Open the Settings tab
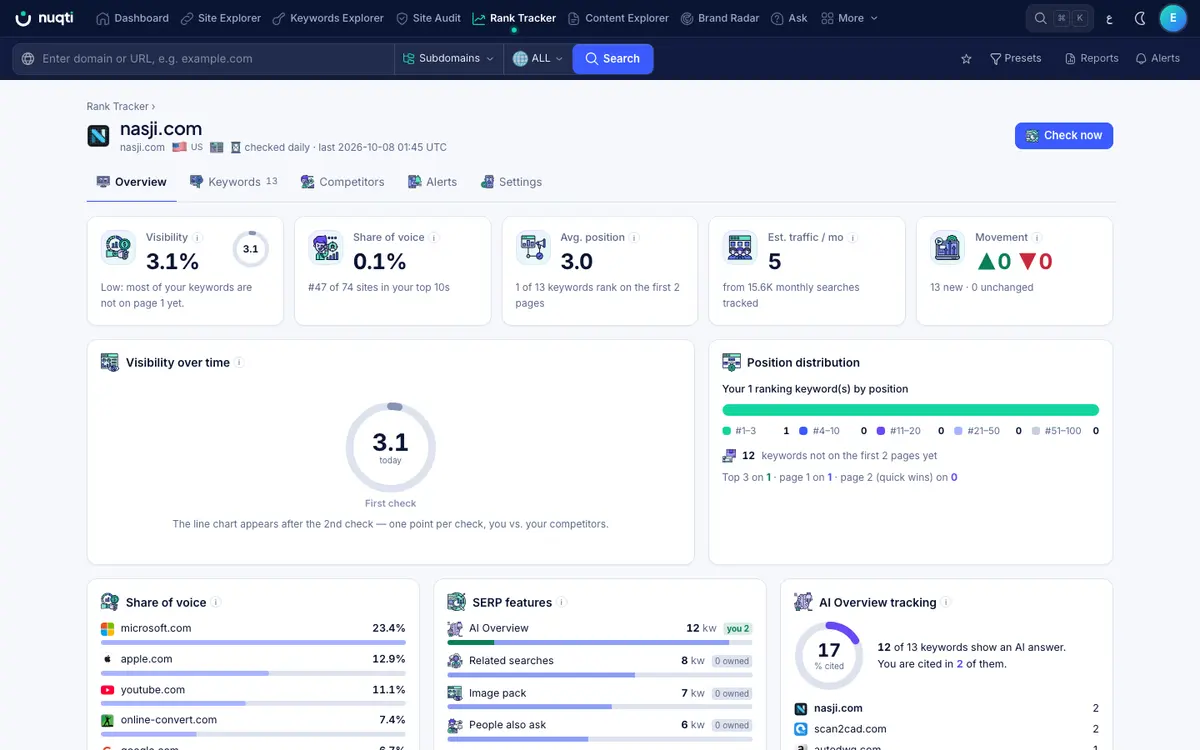Image resolution: width=1200 pixels, height=750 pixels. [511, 182]
